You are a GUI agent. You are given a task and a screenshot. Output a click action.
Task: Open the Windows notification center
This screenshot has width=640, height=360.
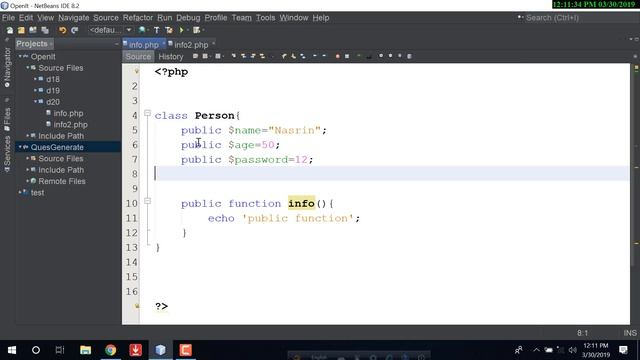(x=623, y=350)
